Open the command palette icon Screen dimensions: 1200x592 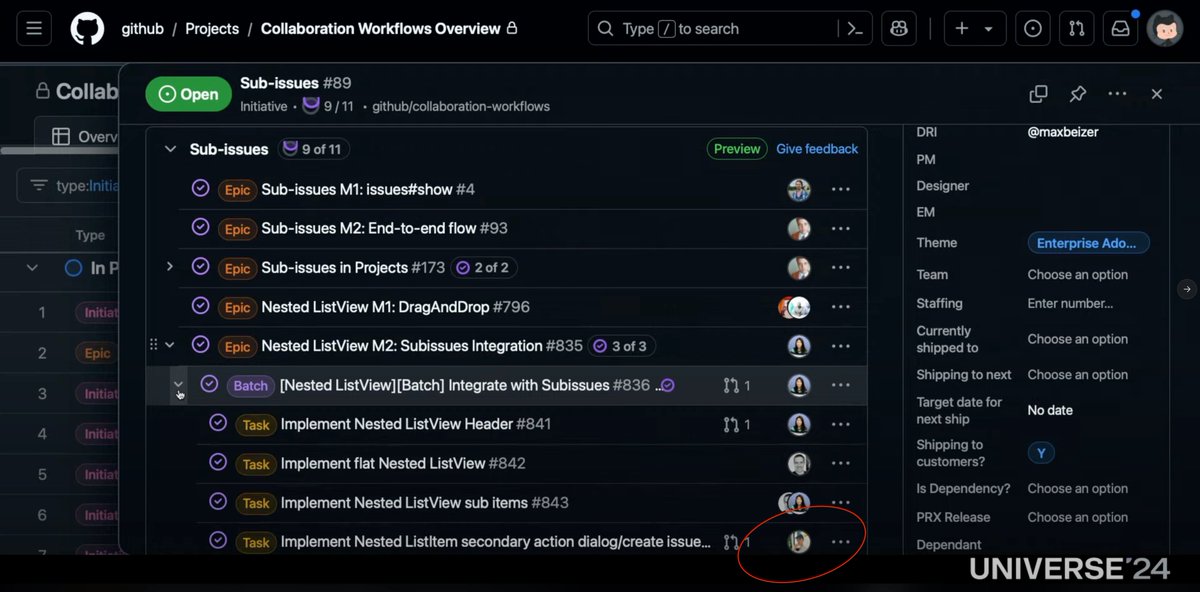(x=855, y=28)
